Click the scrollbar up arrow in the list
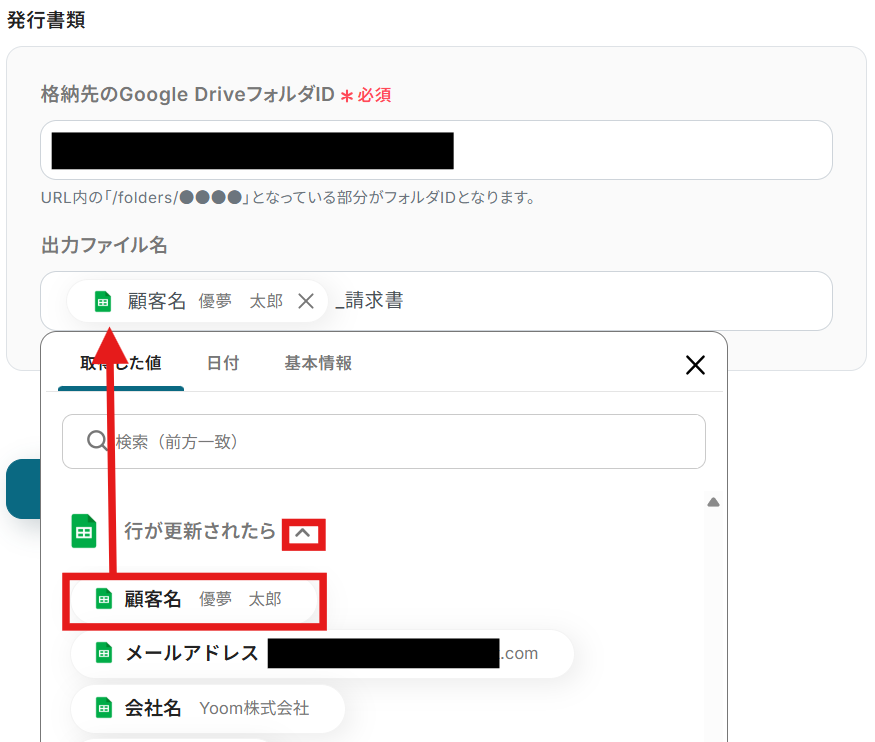Image resolution: width=875 pixels, height=742 pixels. pyautogui.click(x=713, y=502)
